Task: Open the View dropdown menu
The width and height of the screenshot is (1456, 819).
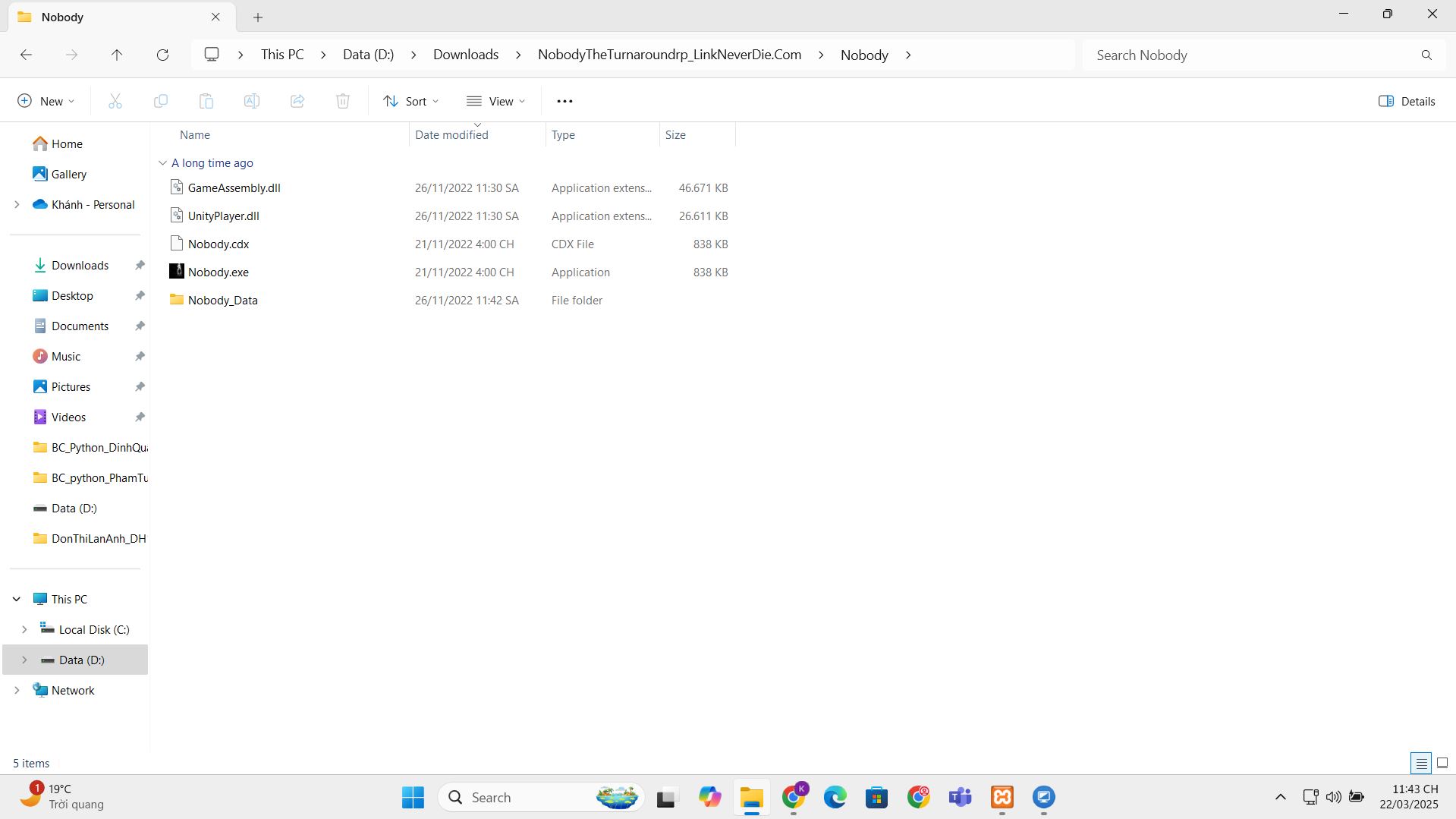Action: point(496,101)
